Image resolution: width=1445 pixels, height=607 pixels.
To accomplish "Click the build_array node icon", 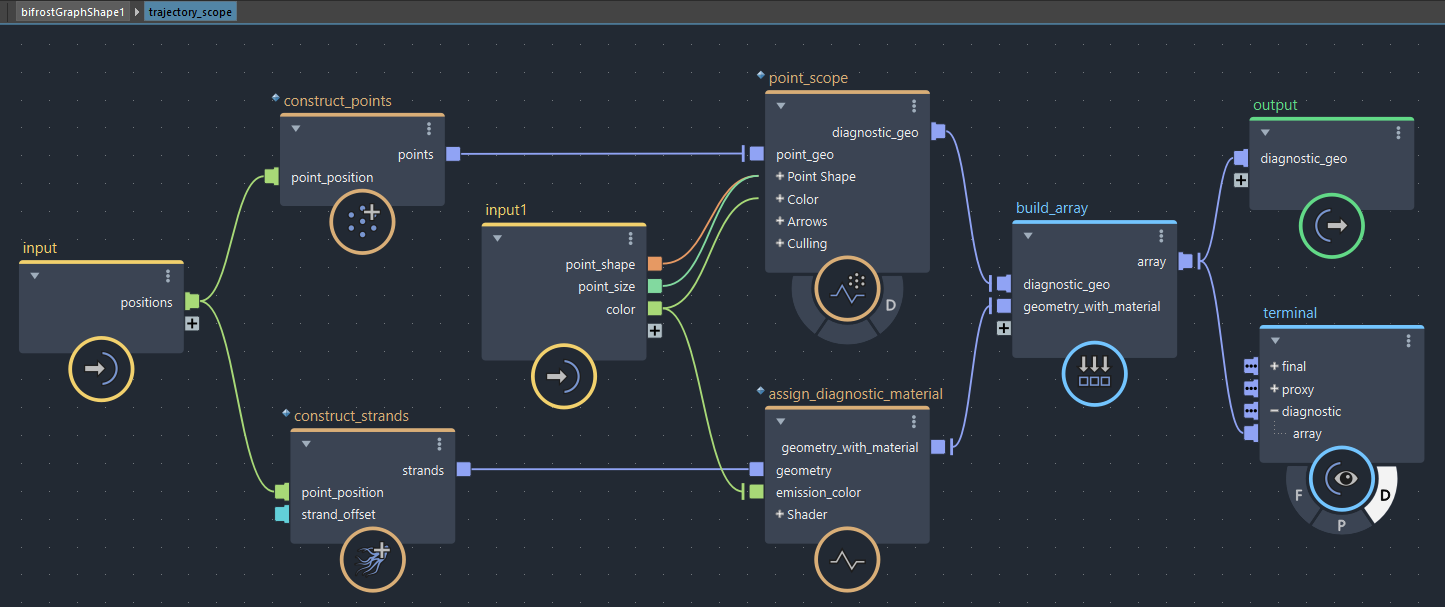I will pos(1094,374).
